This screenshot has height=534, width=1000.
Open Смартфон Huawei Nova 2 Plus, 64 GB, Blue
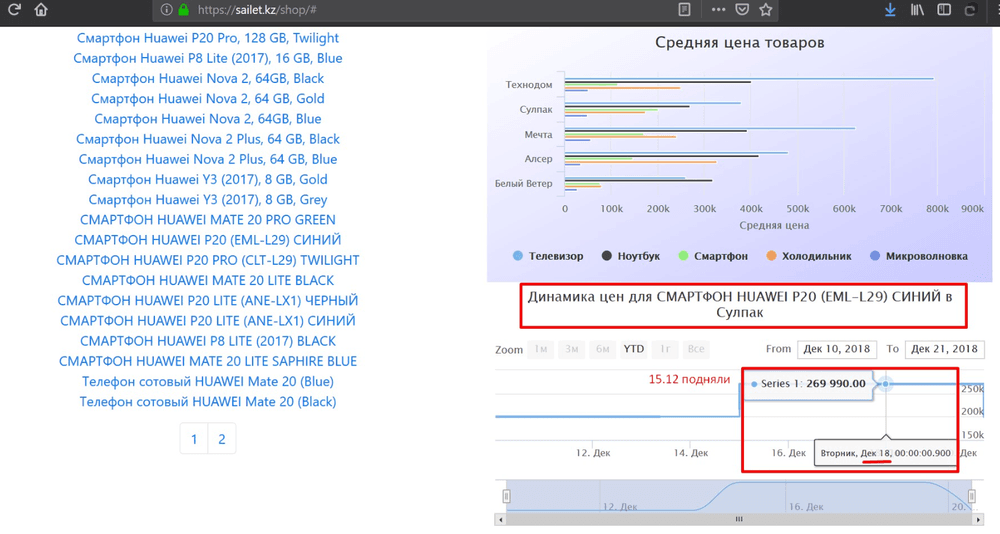point(208,159)
